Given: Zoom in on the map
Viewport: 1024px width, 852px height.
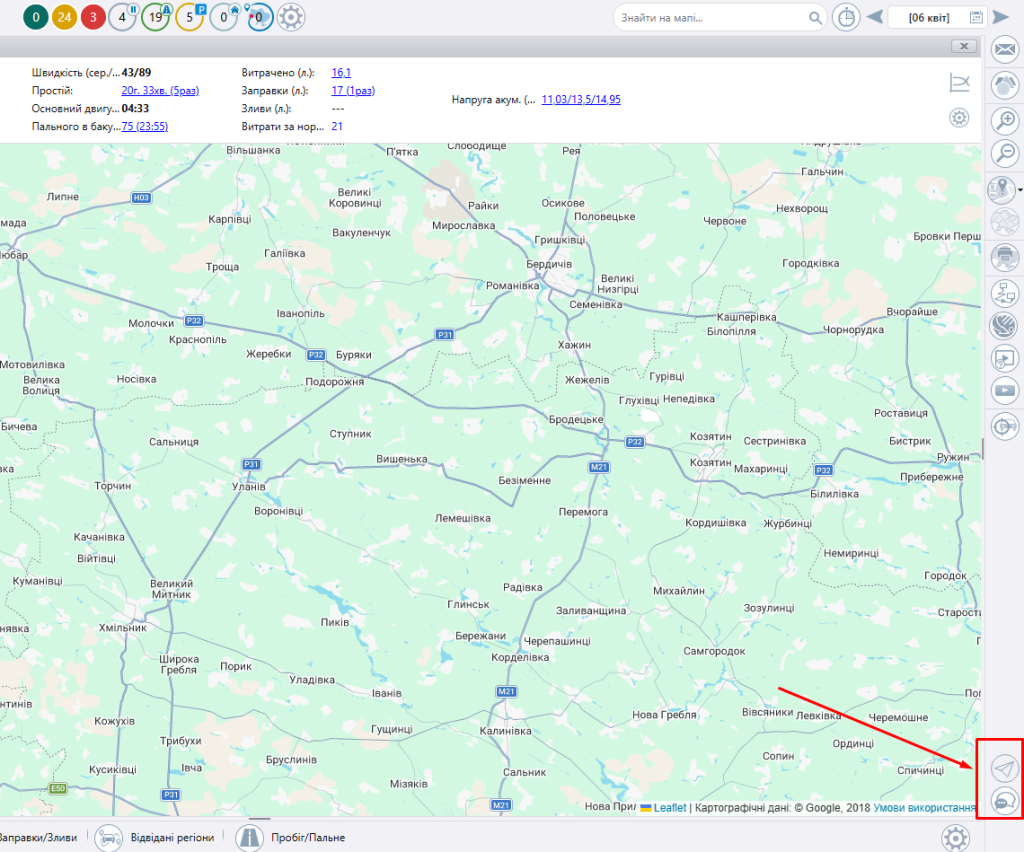Looking at the screenshot, I should point(1004,121).
